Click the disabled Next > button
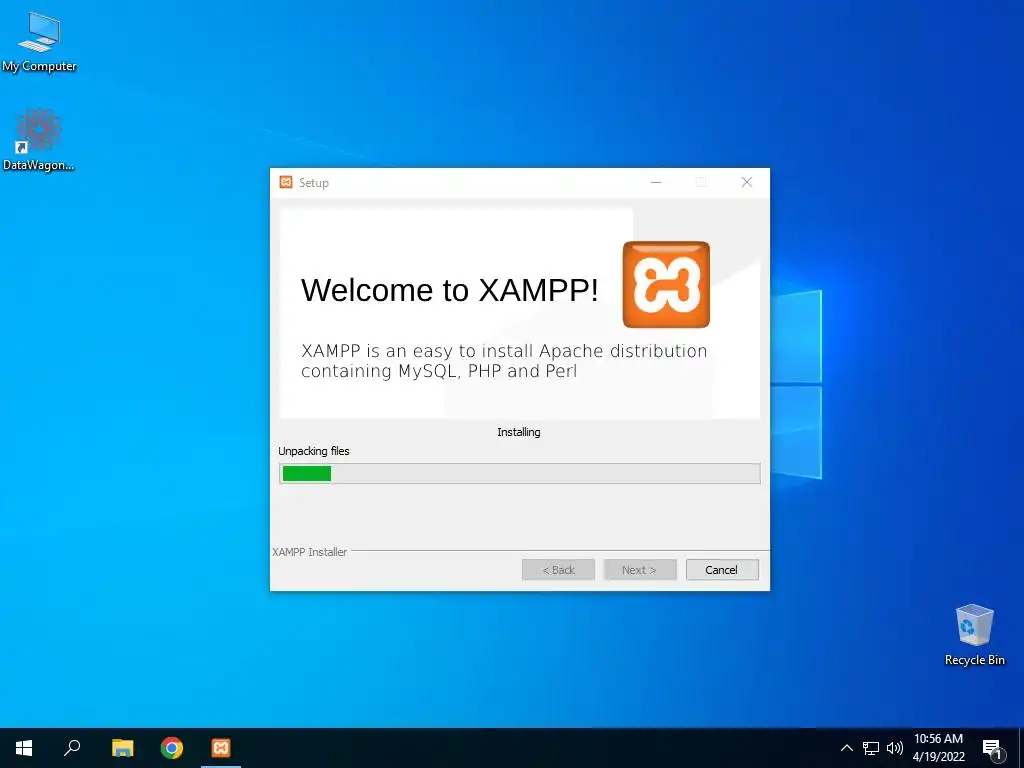Viewport: 1024px width, 768px height. click(639, 569)
